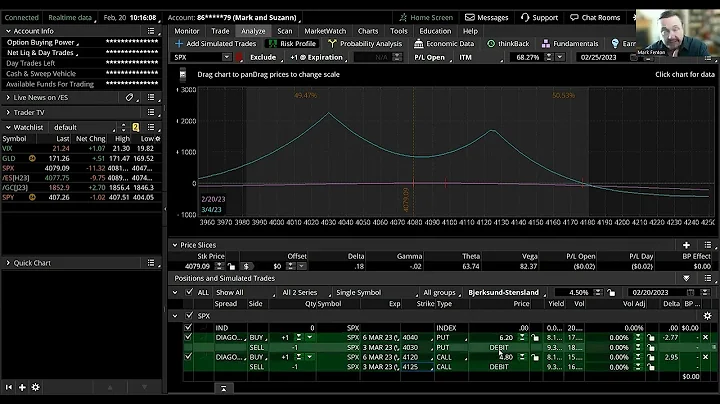
Task: Click the Add Simulated Trades plus icon
Action: click(x=179, y=44)
